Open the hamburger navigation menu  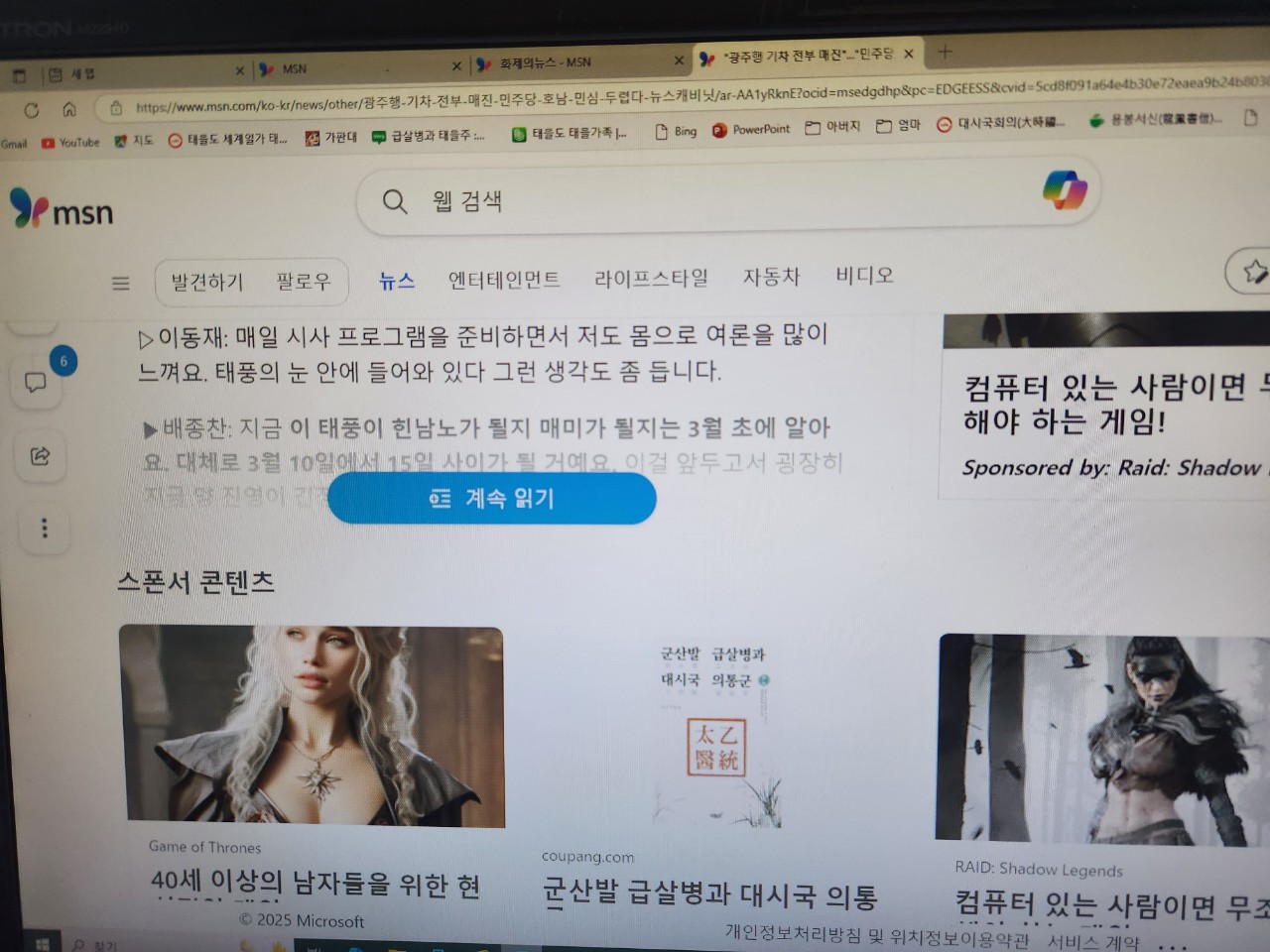pyautogui.click(x=121, y=284)
